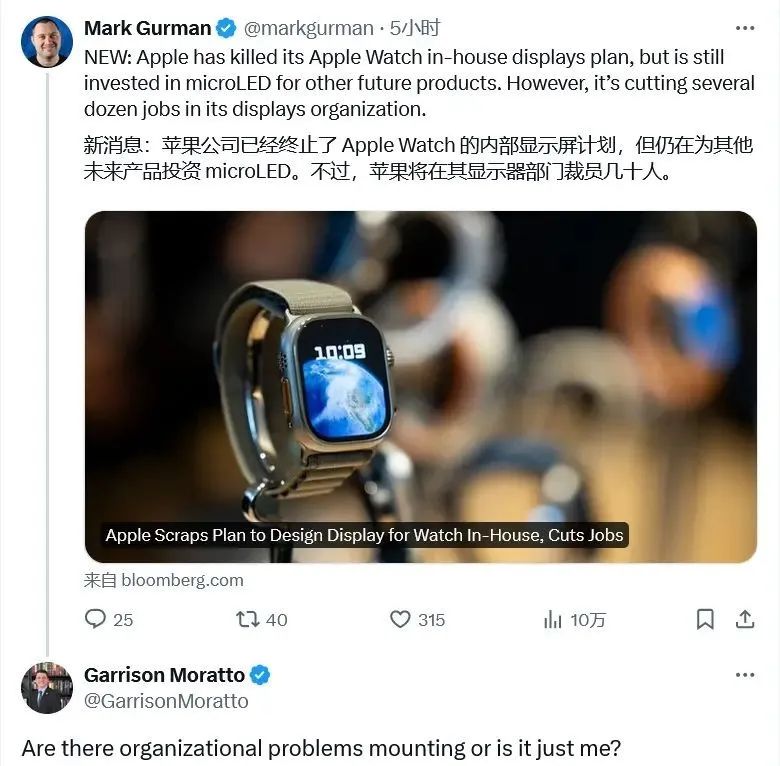
Task: Click the reply comment bubble icon
Action: click(95, 619)
